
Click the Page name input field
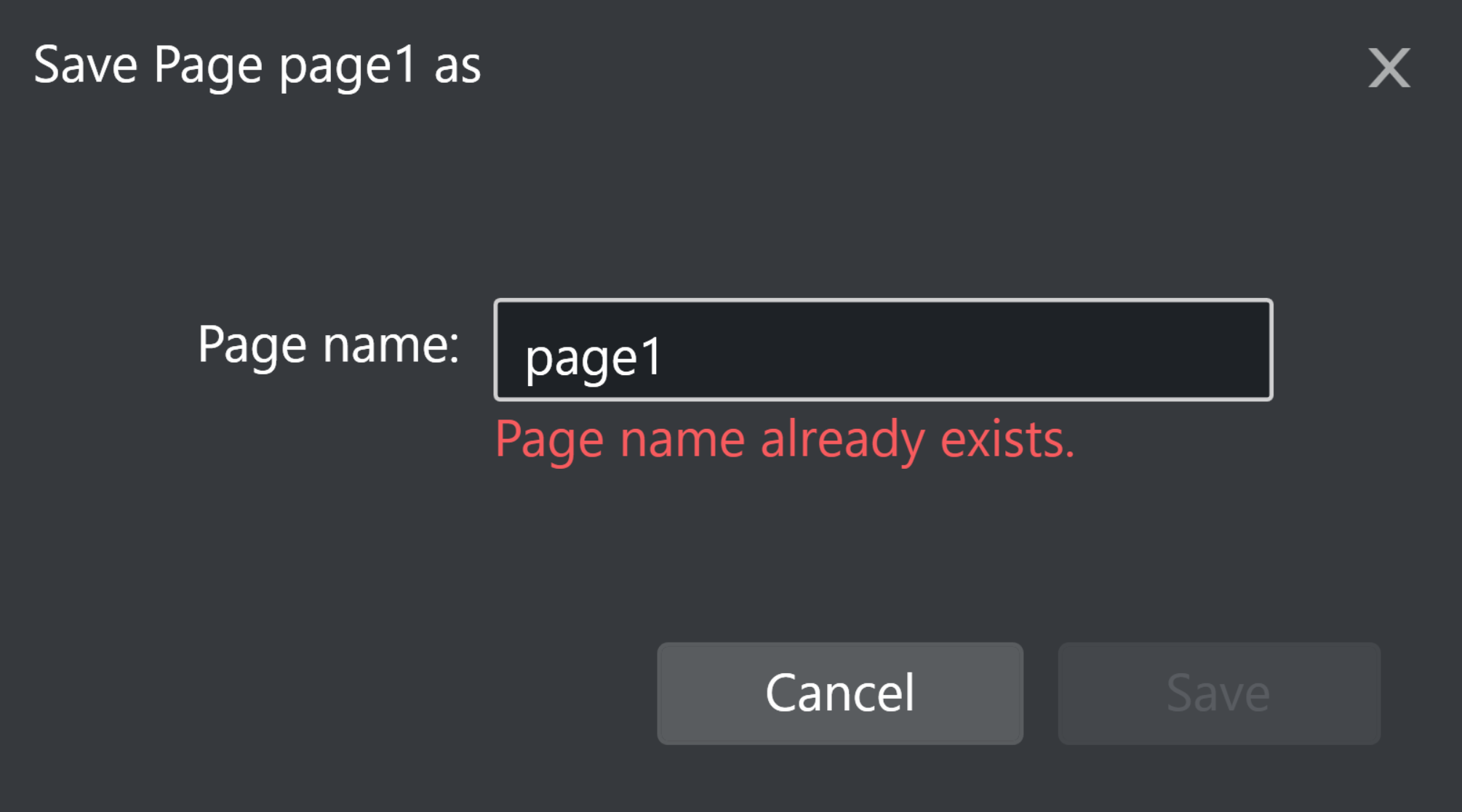(x=883, y=350)
